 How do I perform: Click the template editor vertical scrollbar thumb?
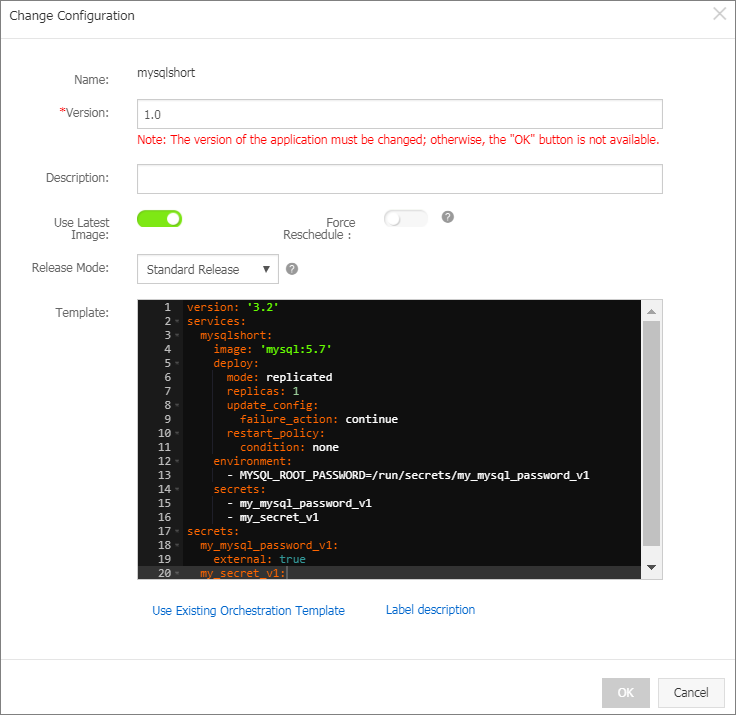point(652,433)
